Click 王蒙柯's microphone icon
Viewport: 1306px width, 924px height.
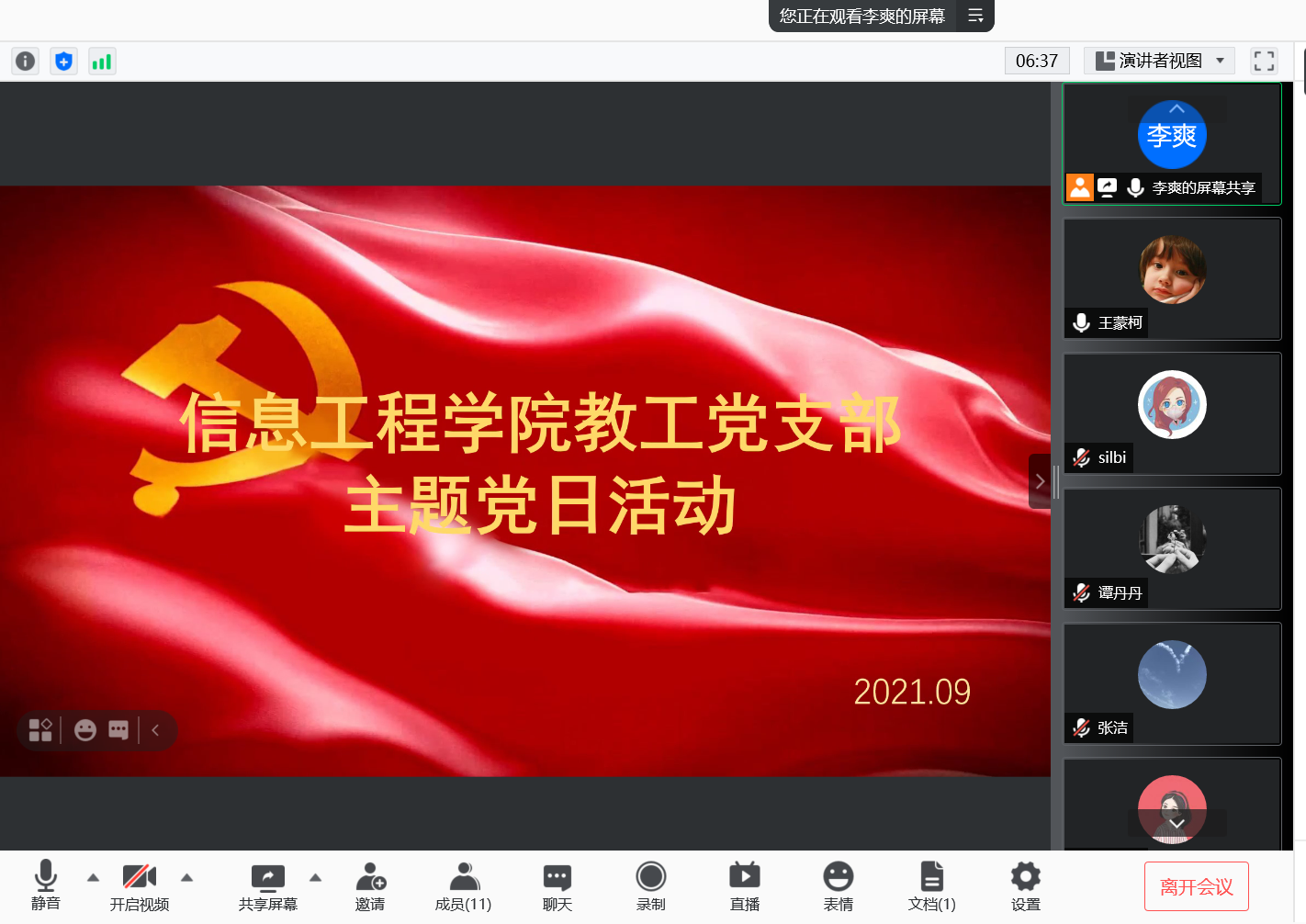[1082, 322]
